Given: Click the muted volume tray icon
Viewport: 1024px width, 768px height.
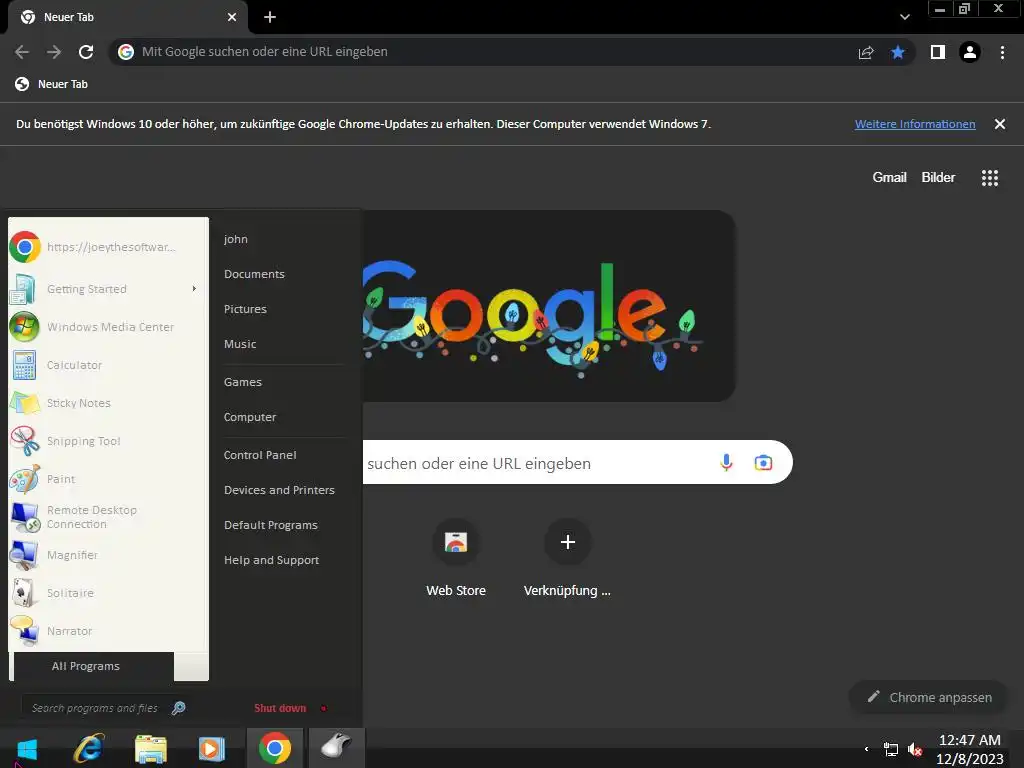Looking at the screenshot, I should coord(915,749).
